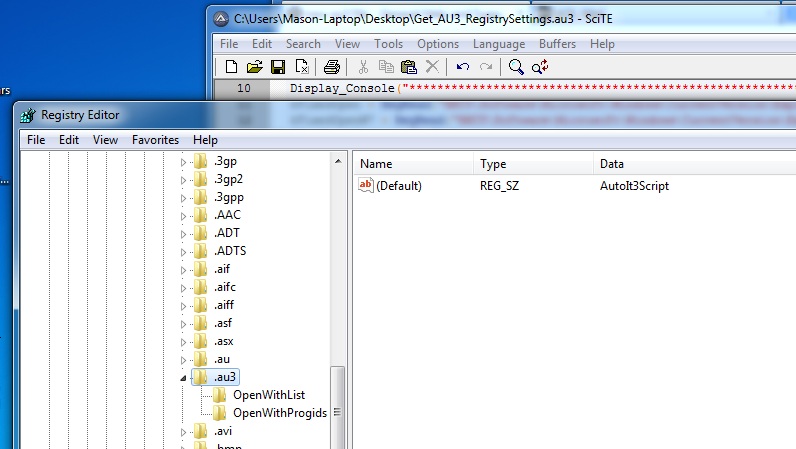The image size is (796, 449).
Task: Click the New file icon in SciTE
Action: point(231,67)
